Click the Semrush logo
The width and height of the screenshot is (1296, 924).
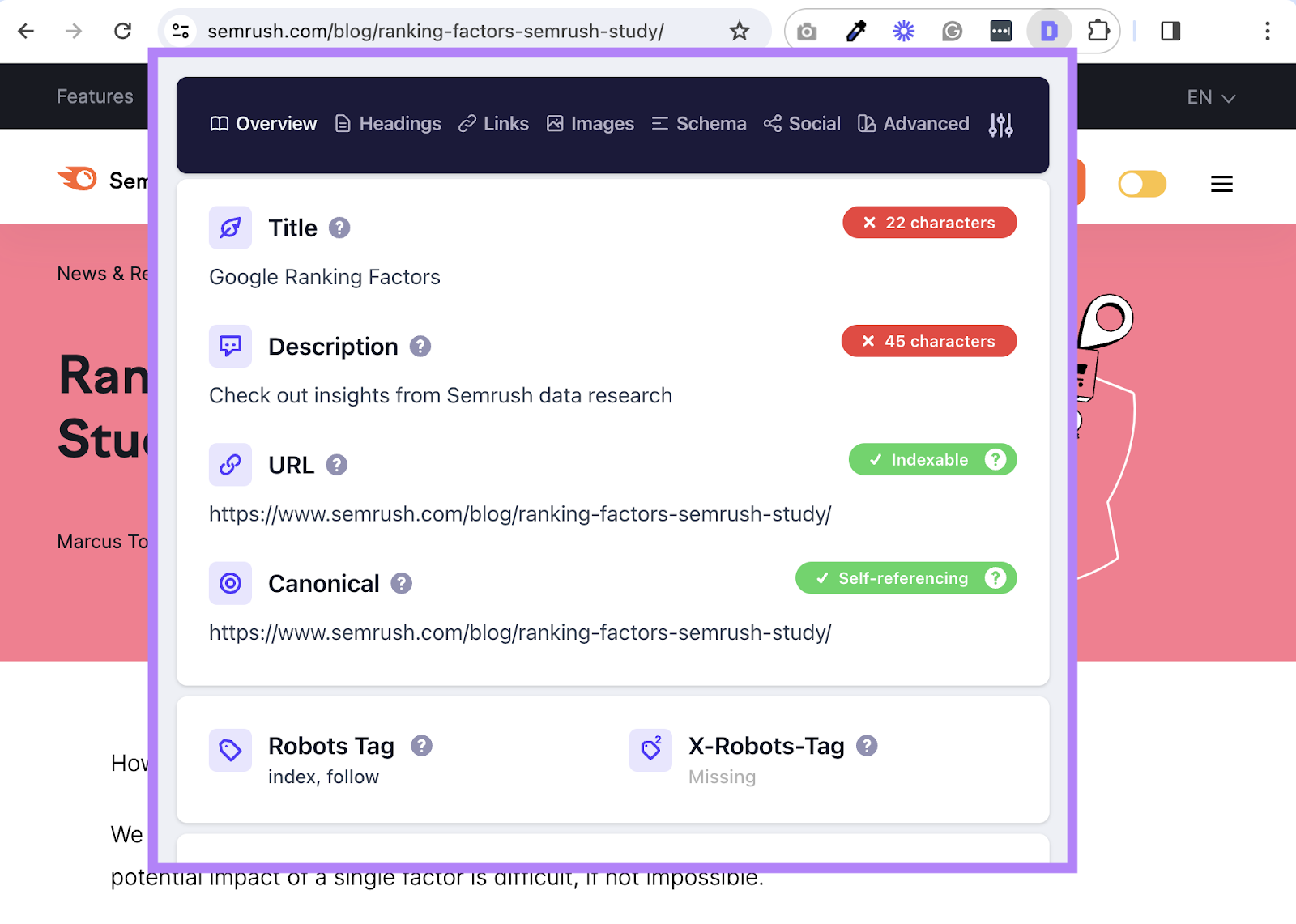pos(78,180)
